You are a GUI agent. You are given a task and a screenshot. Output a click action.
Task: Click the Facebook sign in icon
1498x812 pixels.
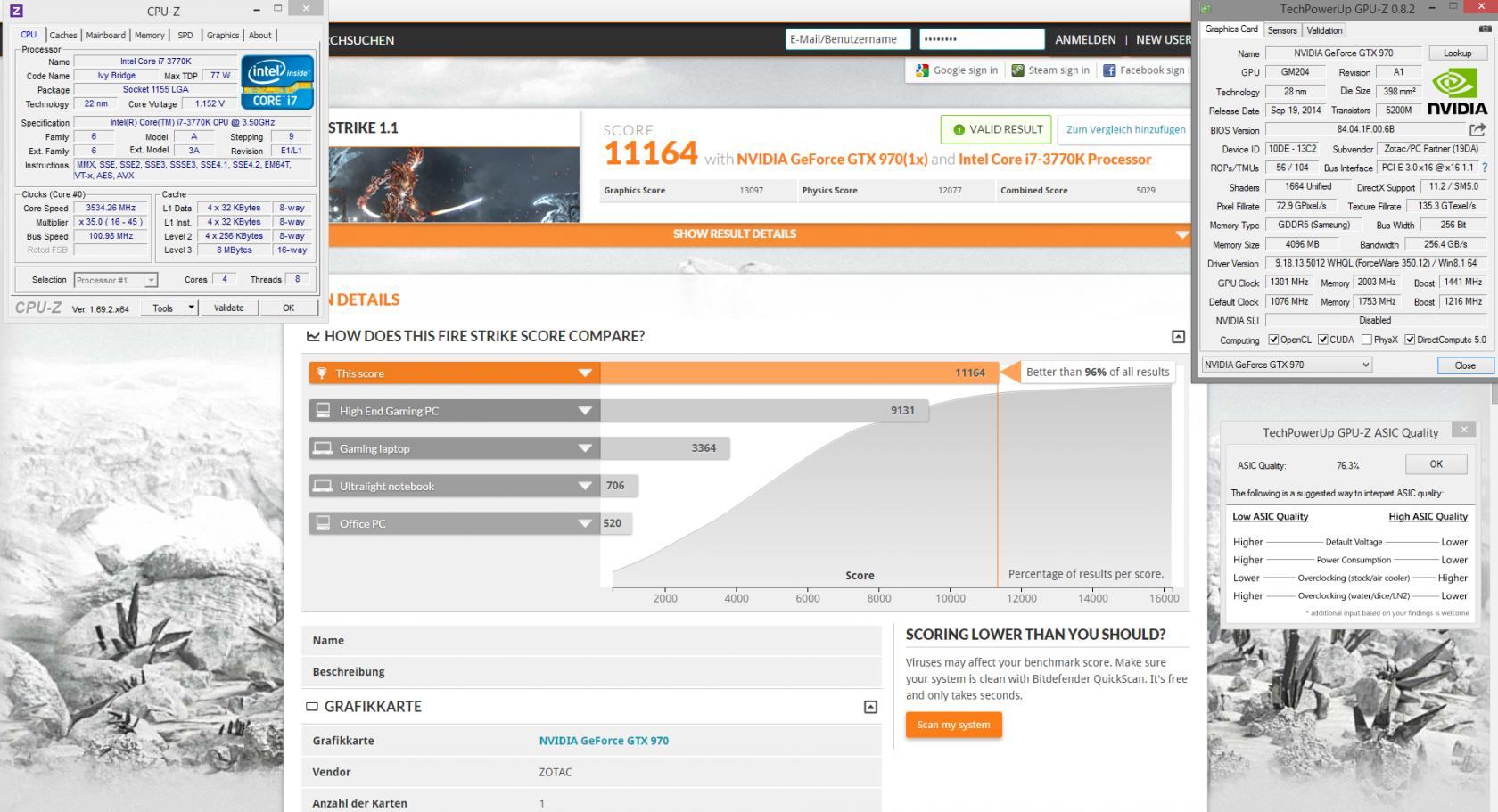[x=1109, y=70]
